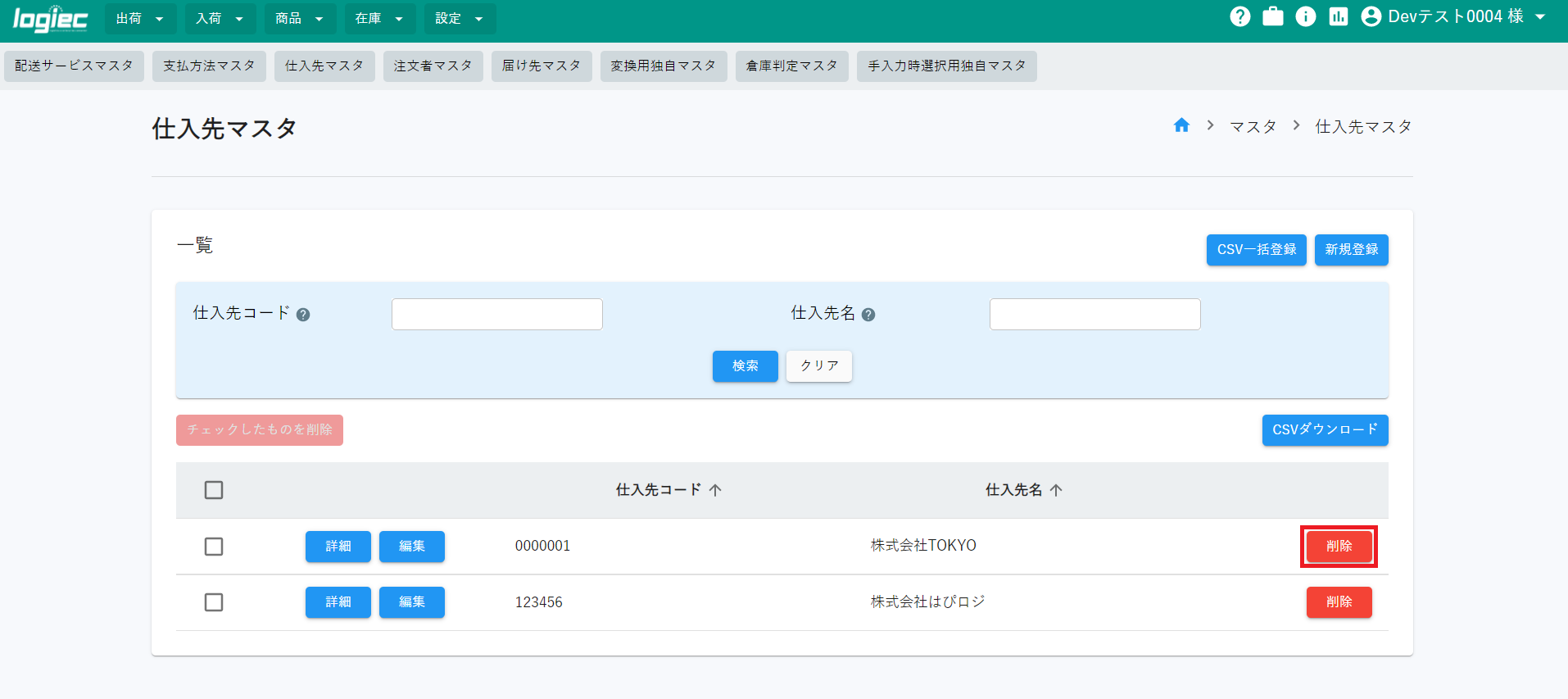1568x699 pixels.
Task: Click the supplier name 株式会社TOKYO
Action: tap(923, 546)
